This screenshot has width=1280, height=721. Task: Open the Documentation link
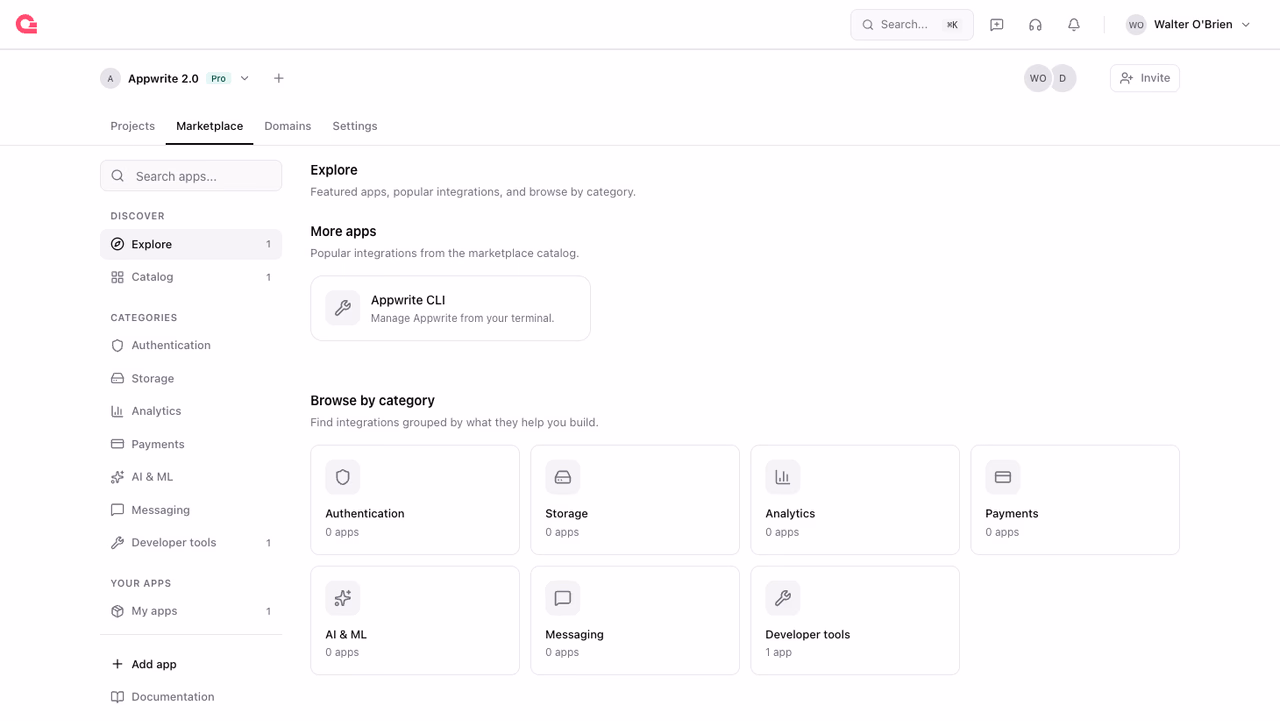(x=191, y=697)
